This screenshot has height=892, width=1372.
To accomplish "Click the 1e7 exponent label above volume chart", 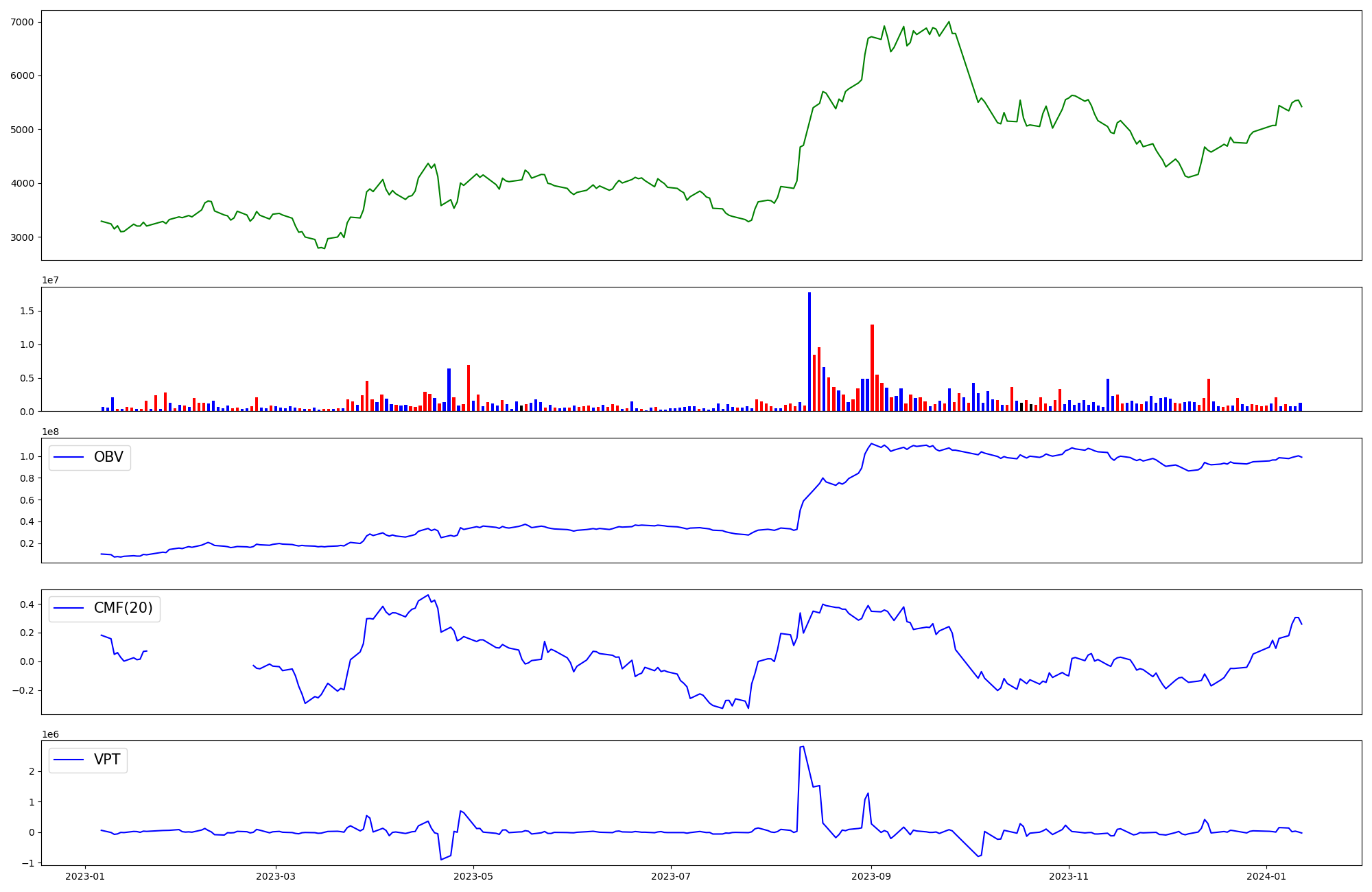I will coord(50,281).
